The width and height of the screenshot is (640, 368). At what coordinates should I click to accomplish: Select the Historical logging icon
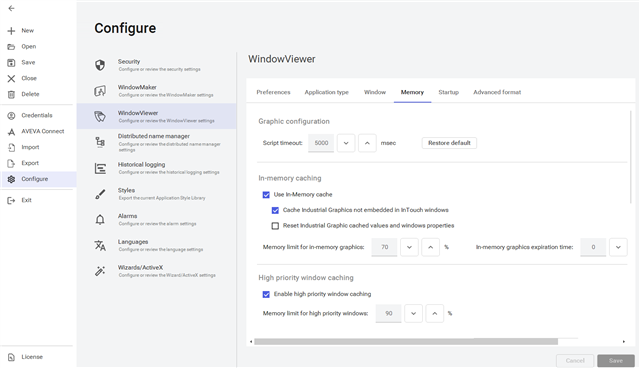point(100,168)
